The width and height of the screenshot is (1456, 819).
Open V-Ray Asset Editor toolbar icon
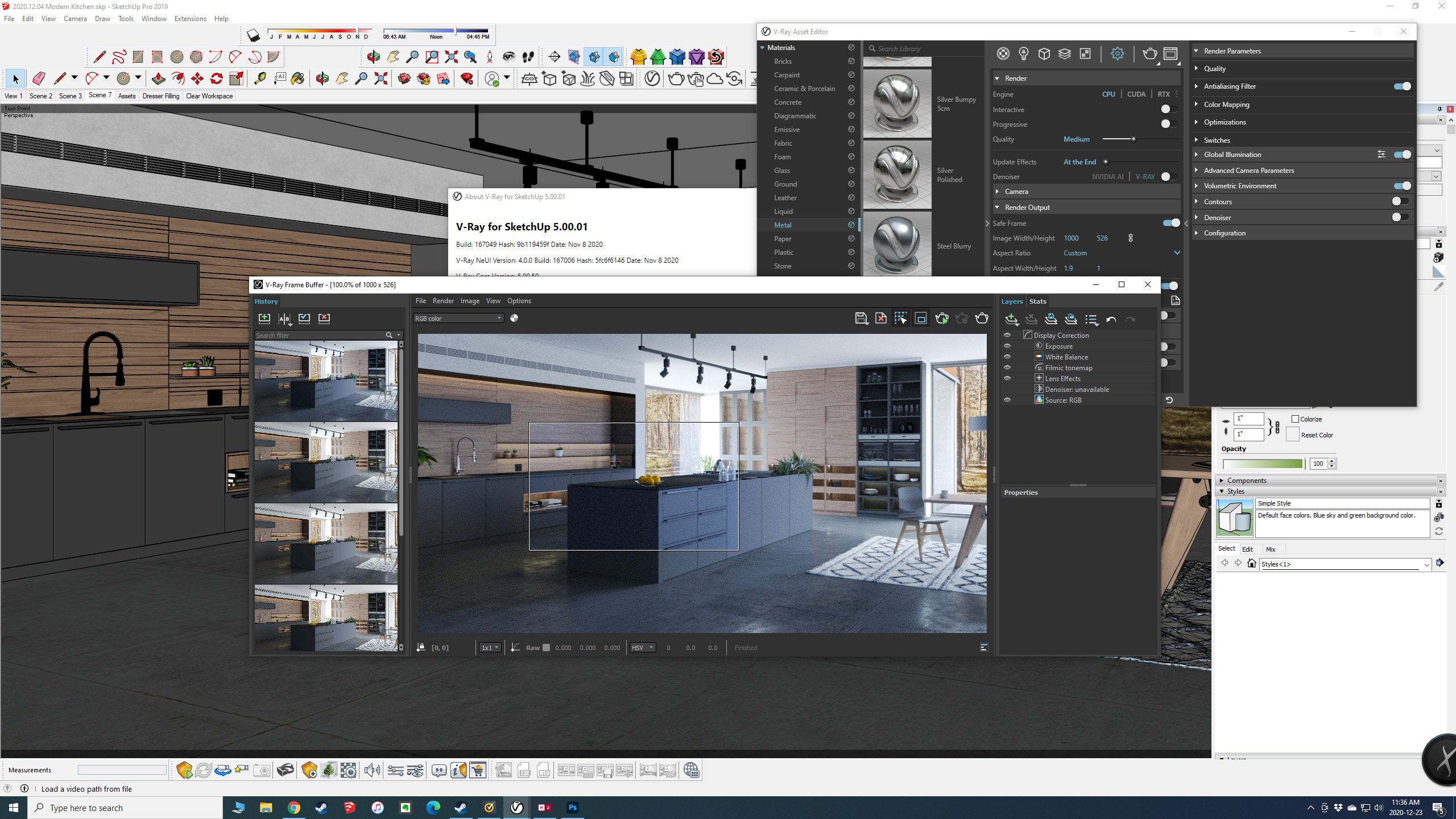652,78
